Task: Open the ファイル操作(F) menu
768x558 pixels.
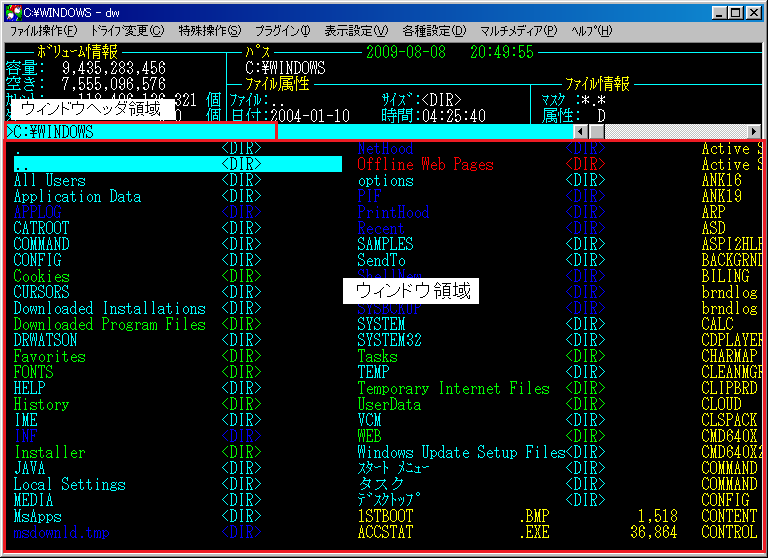Action: (x=43, y=31)
